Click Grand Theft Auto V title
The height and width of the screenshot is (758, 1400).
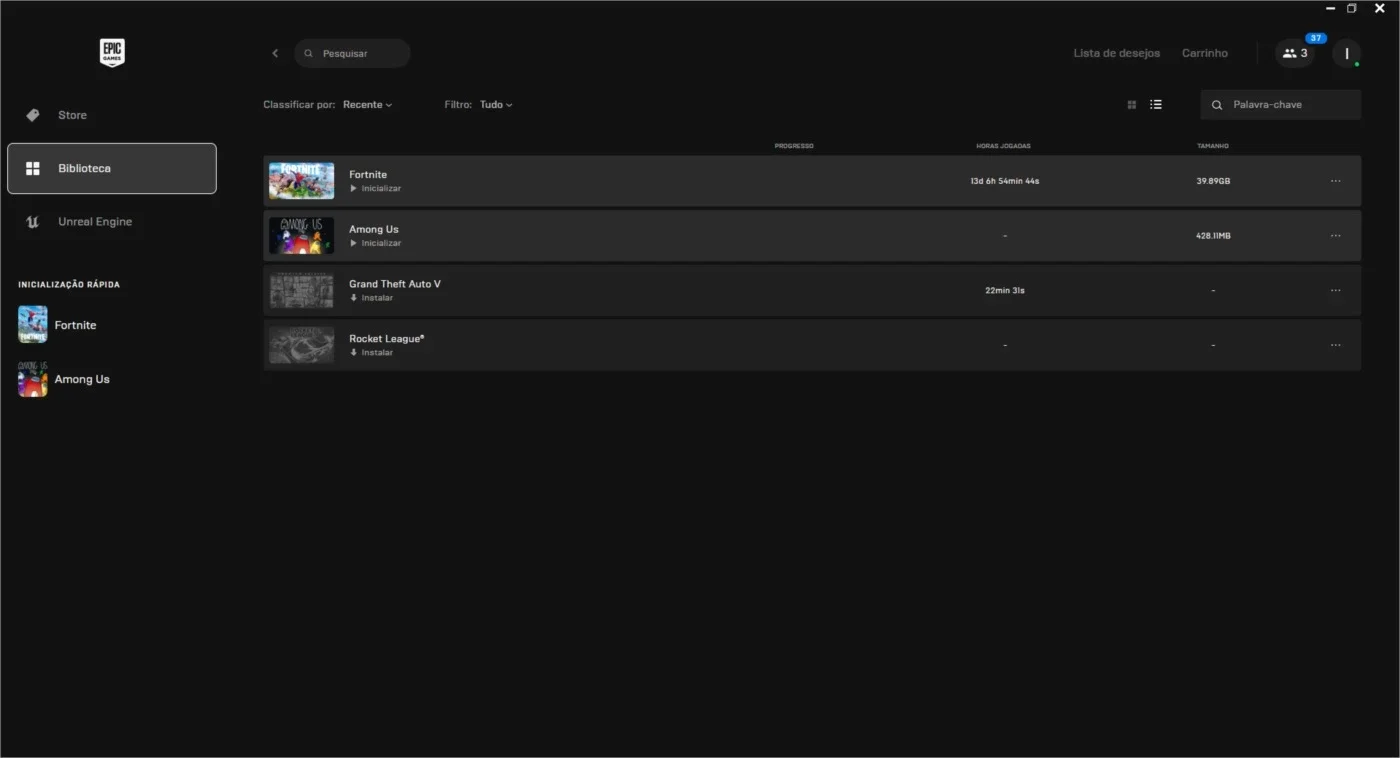coord(395,284)
